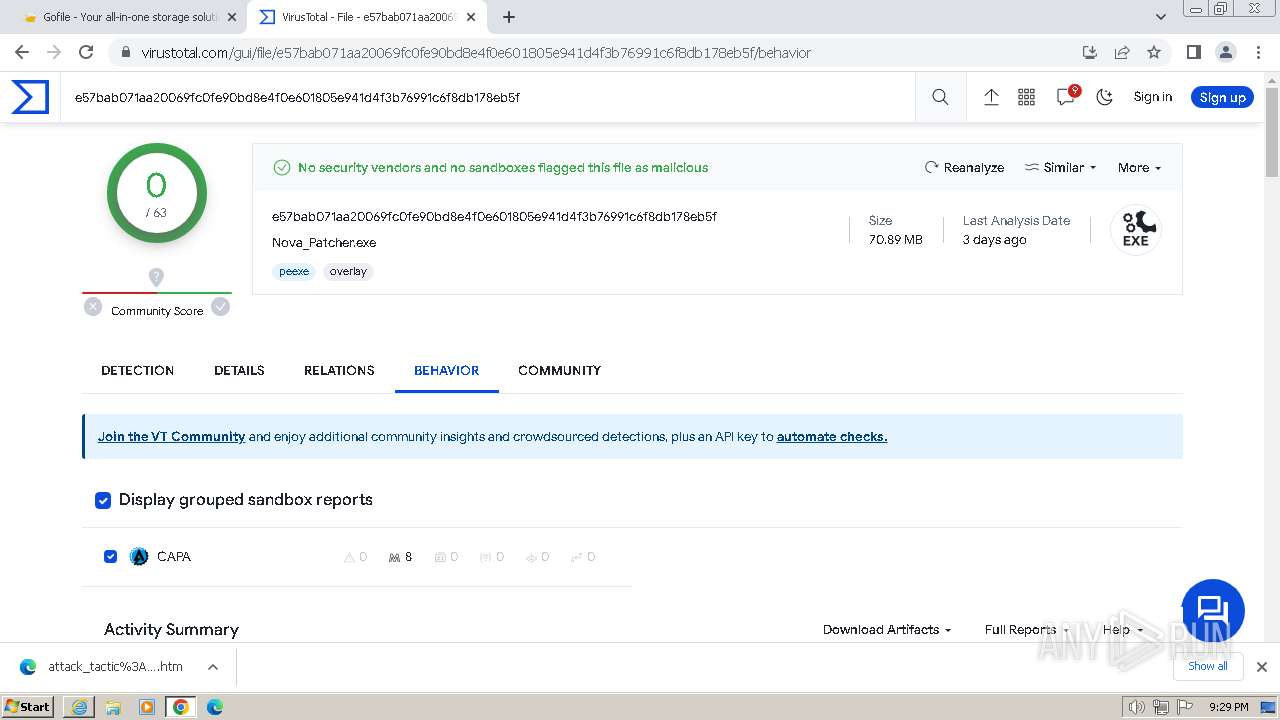
Task: Click browser back arrow
Action: click(x=22, y=52)
